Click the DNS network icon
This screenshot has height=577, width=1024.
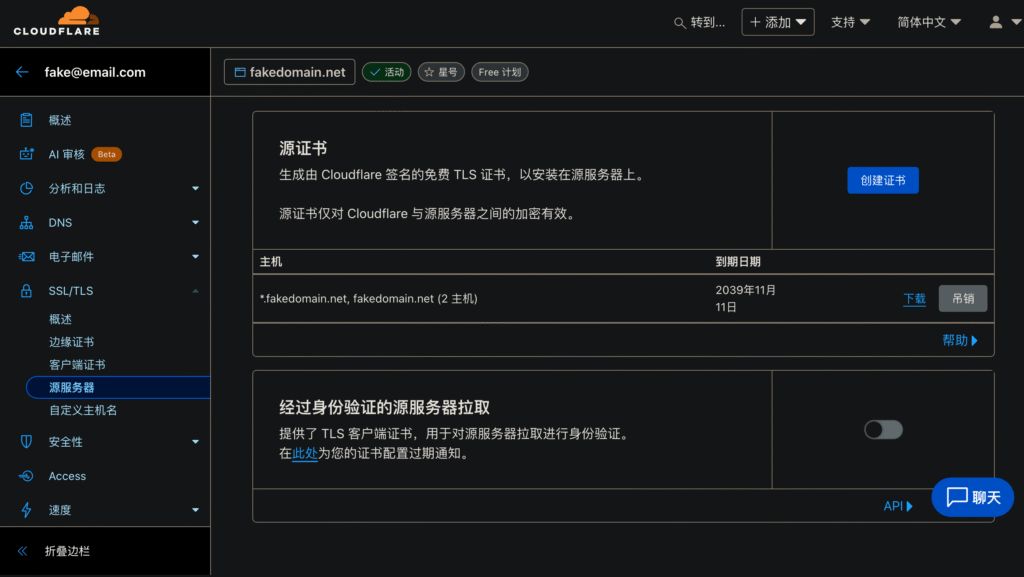(27, 222)
